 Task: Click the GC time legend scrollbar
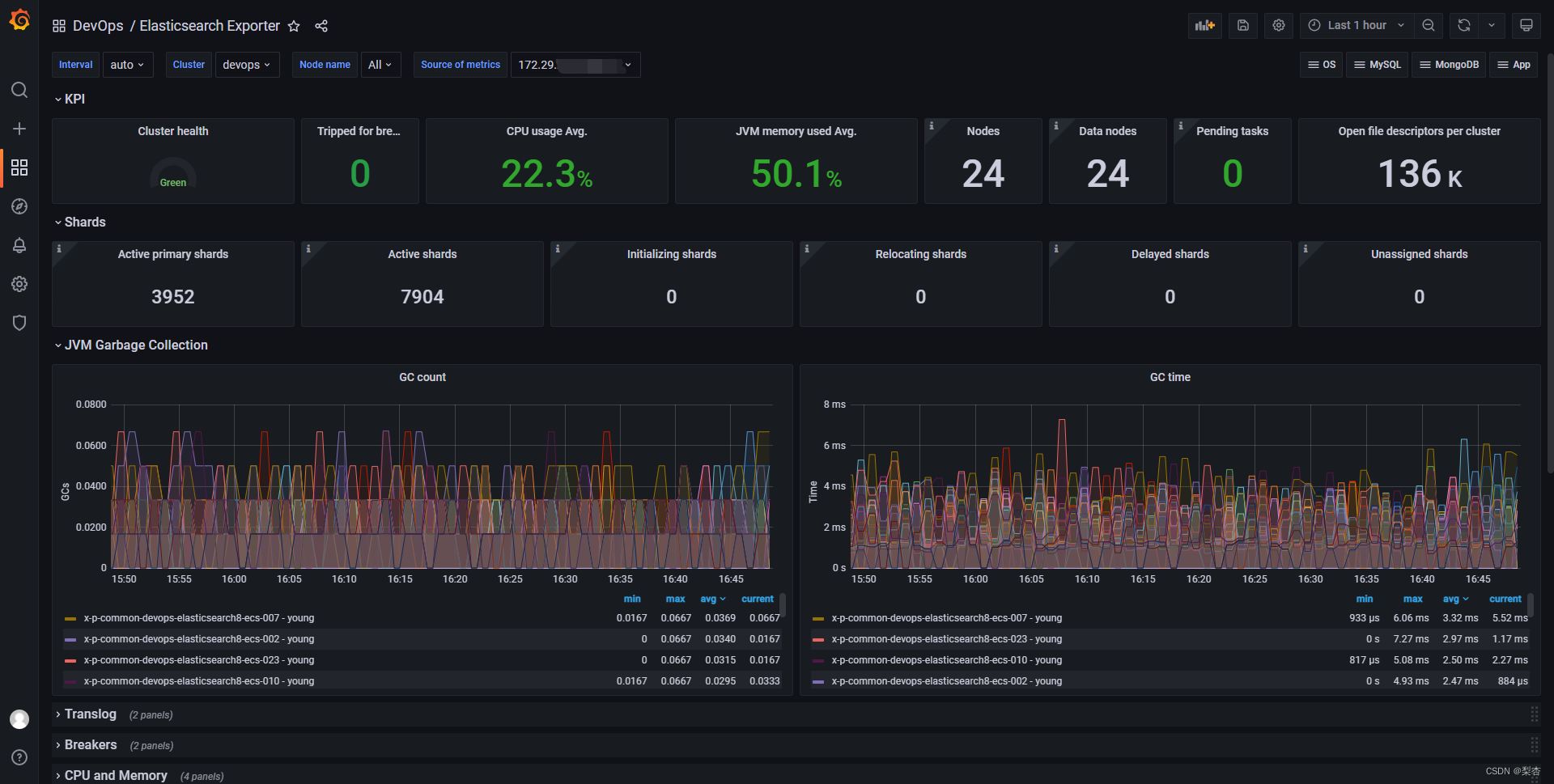(x=1531, y=604)
